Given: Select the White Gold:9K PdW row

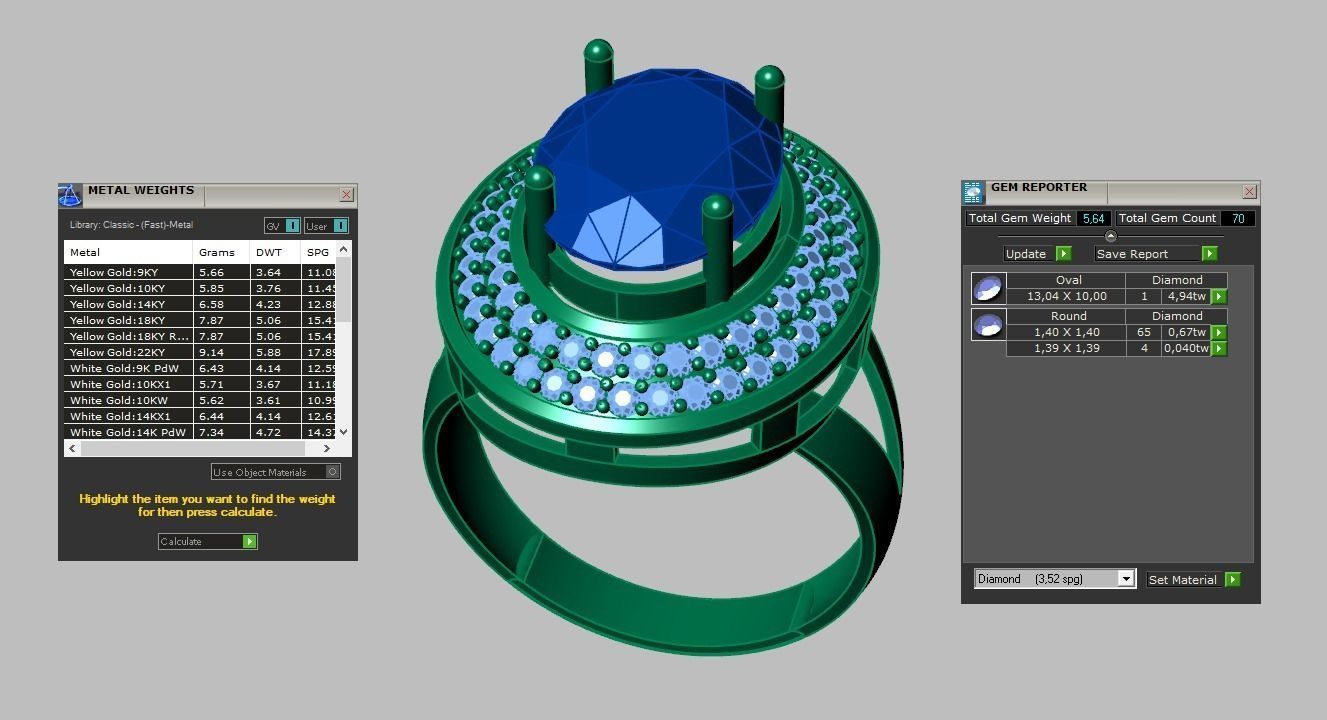Looking at the screenshot, I should 200,368.
